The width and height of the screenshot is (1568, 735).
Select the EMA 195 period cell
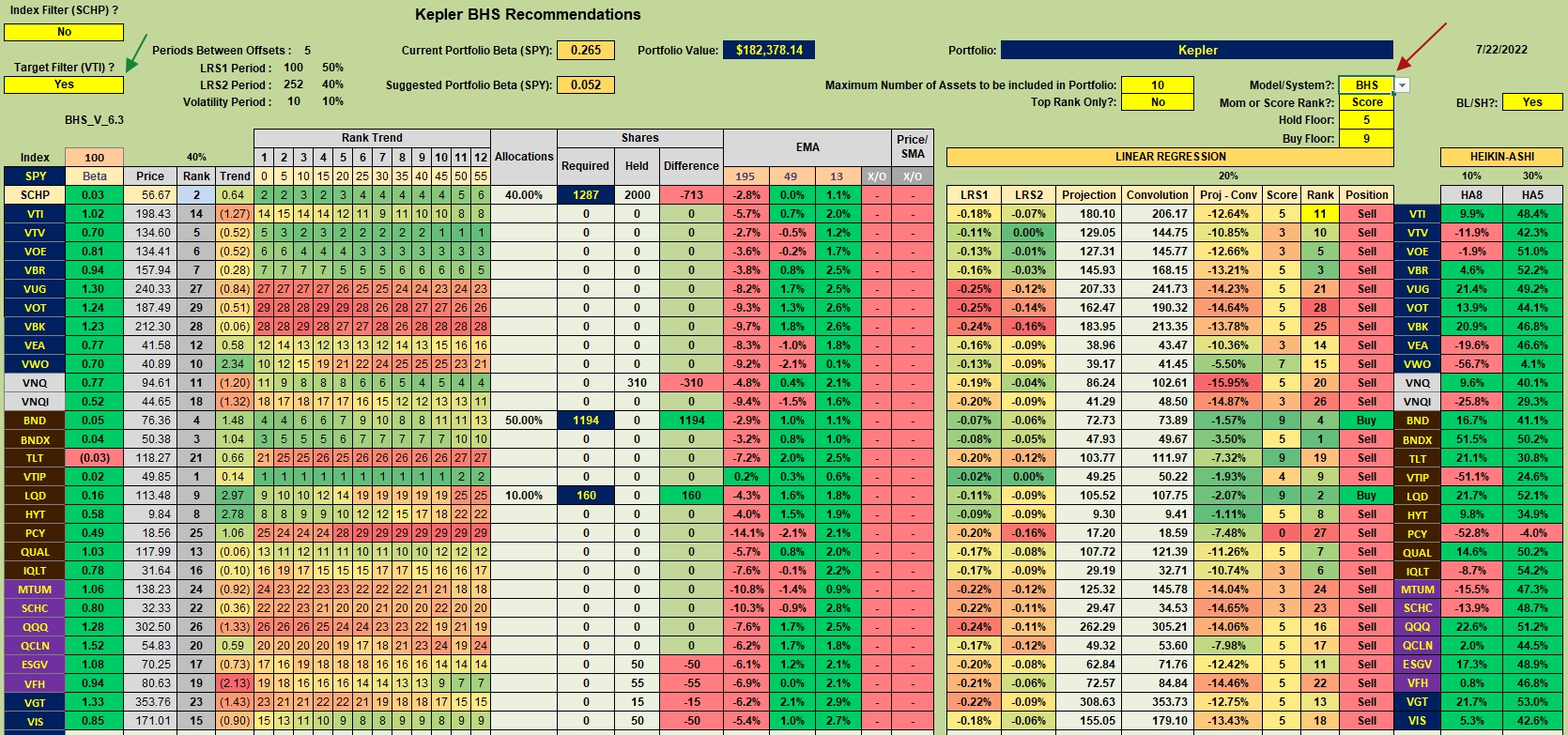point(746,176)
